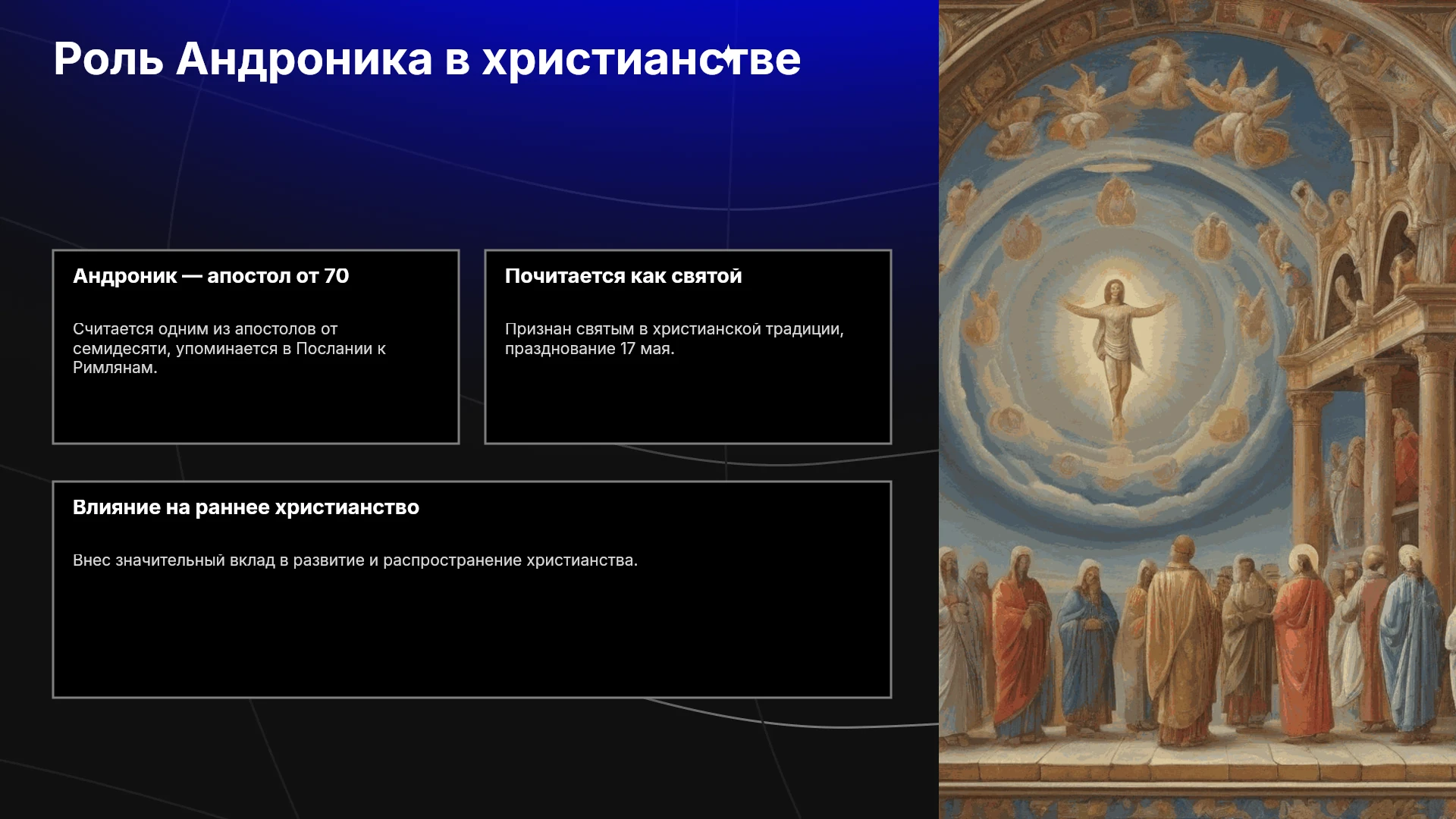The height and width of the screenshot is (819, 1456).
Task: Select the slide title "Роль Андроника в христианстве"
Action: tap(427, 59)
